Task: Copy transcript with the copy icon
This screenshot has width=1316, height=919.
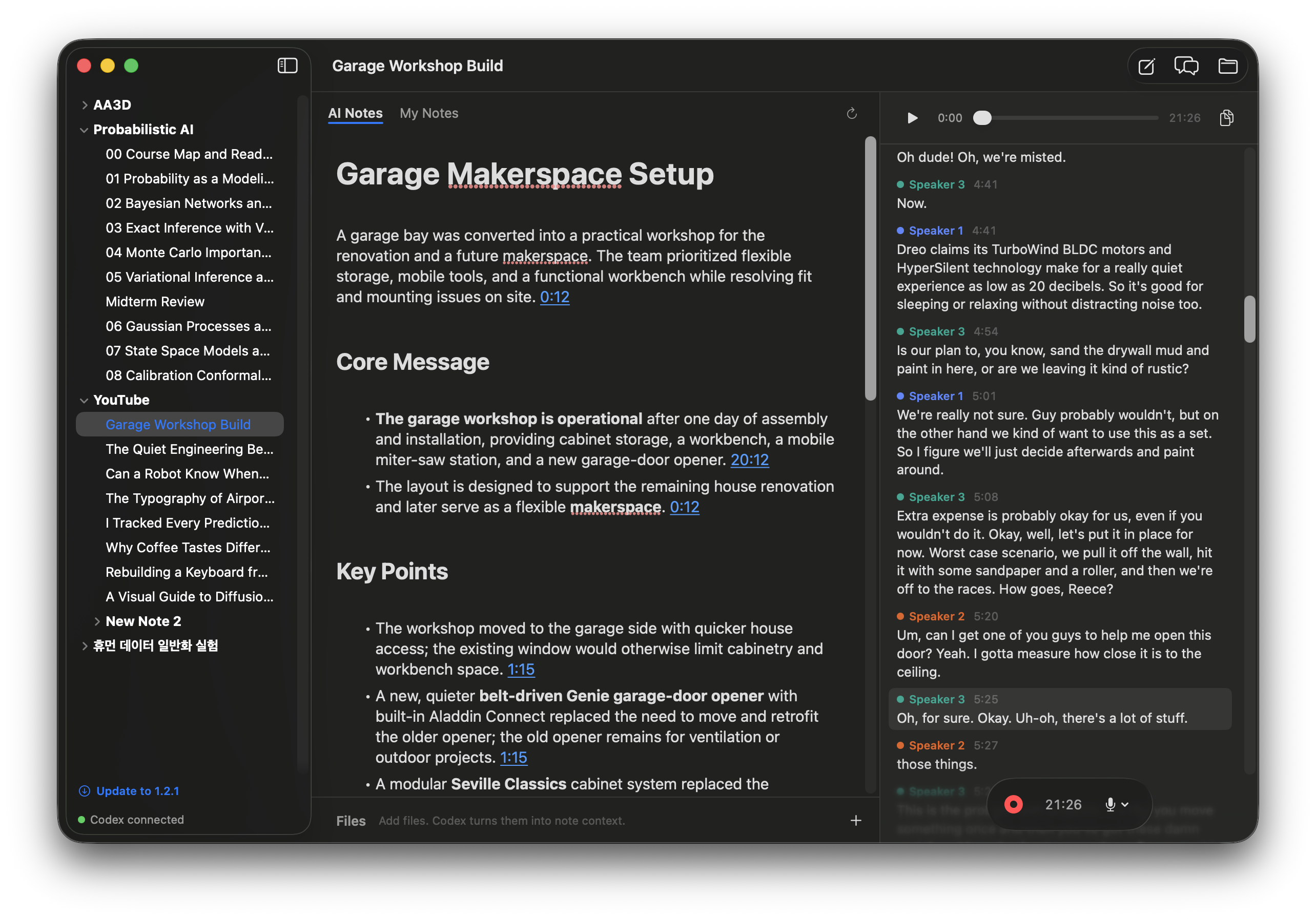Action: [1227, 118]
